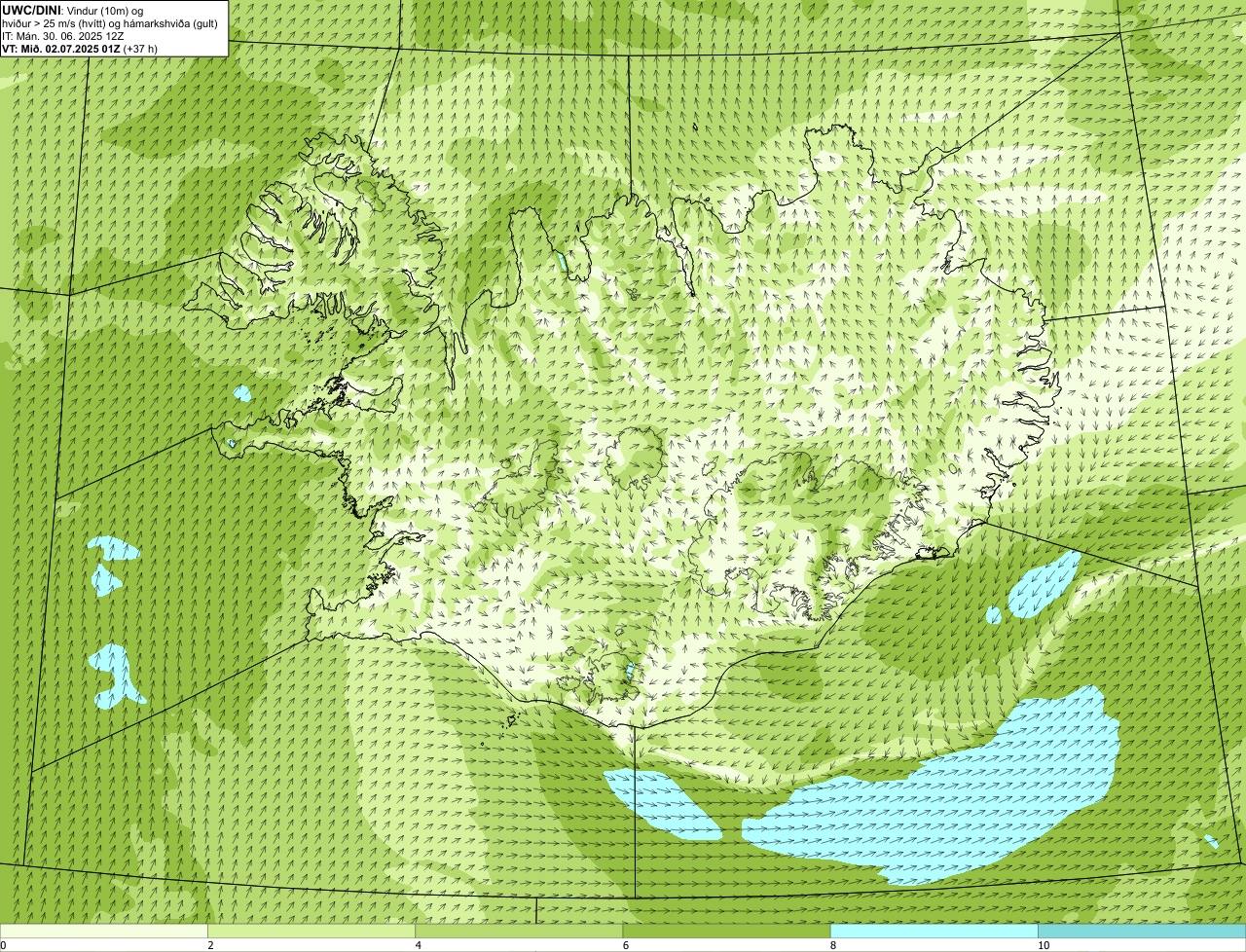Screen dimensions: 1246x952
Task: Select the pale yellow 0–2 color scale segment
Action: pyautogui.click(x=103, y=932)
